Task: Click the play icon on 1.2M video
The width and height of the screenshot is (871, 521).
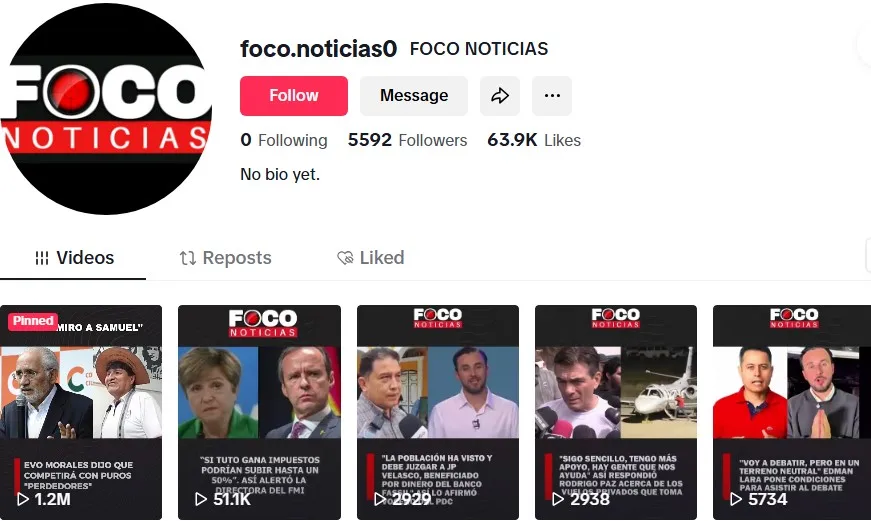Action: click(23, 499)
